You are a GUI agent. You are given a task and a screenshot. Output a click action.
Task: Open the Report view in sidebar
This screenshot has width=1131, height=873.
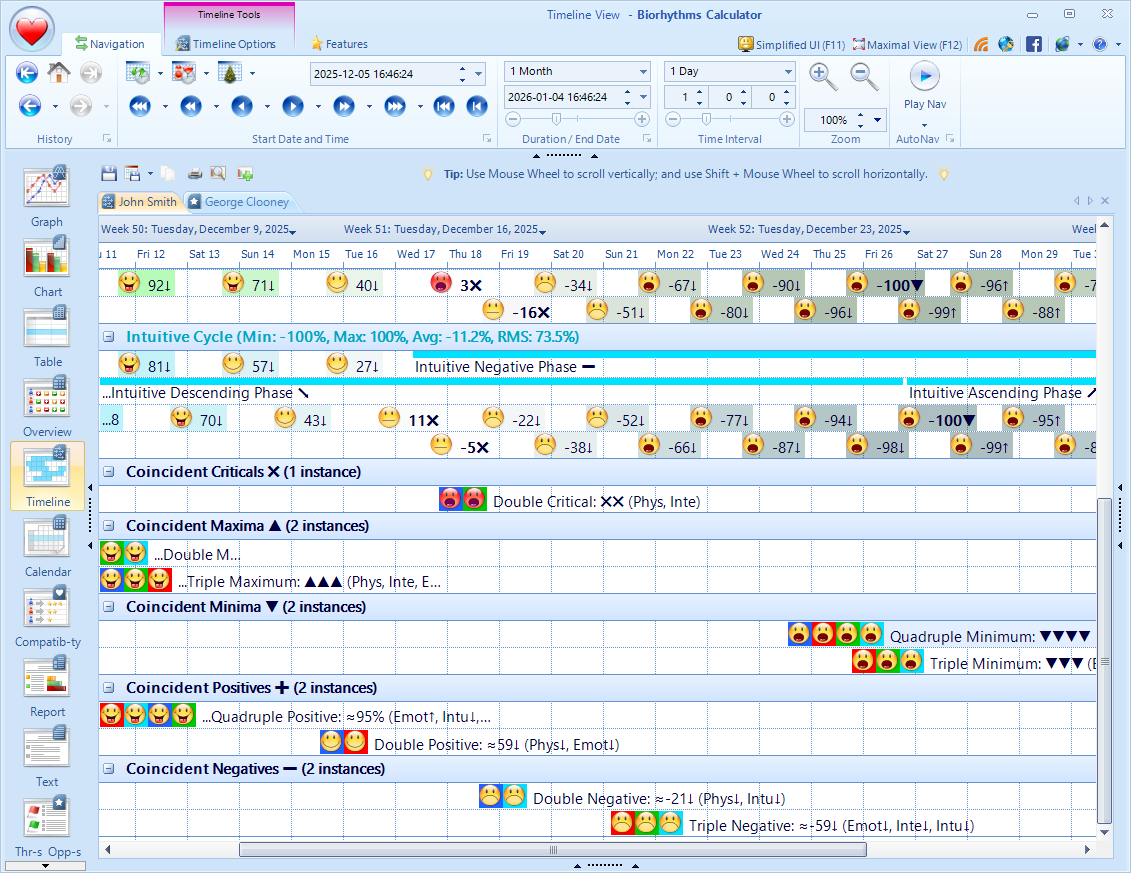point(47,686)
